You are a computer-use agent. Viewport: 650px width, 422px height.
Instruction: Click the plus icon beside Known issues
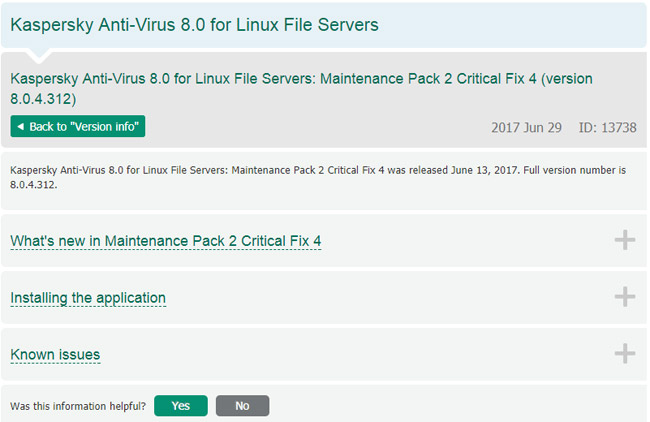(x=624, y=354)
